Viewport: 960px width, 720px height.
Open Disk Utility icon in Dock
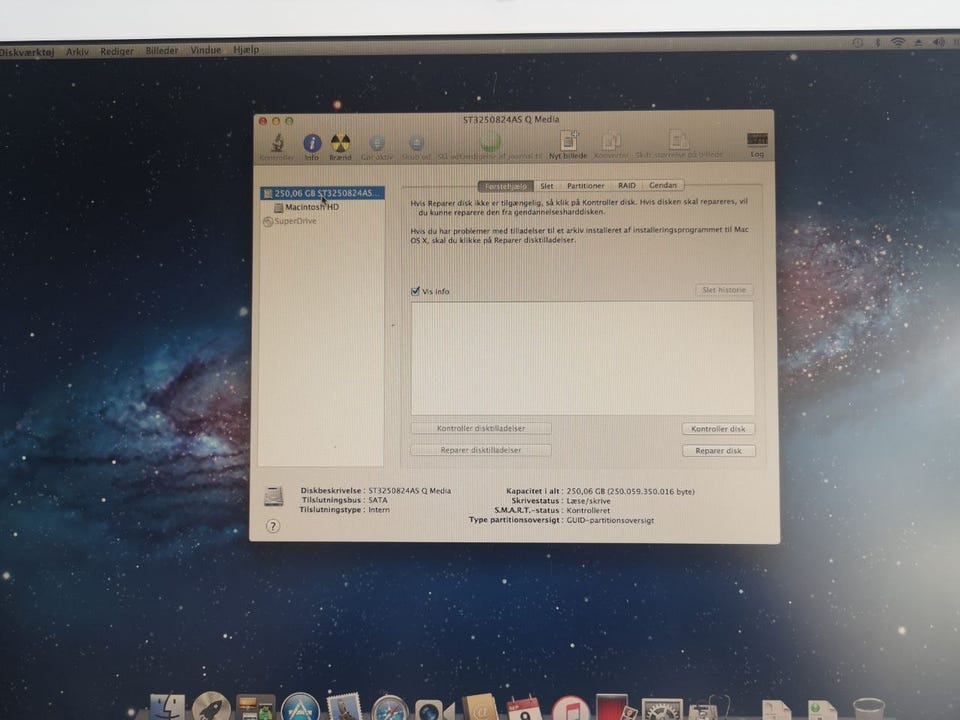click(708, 708)
